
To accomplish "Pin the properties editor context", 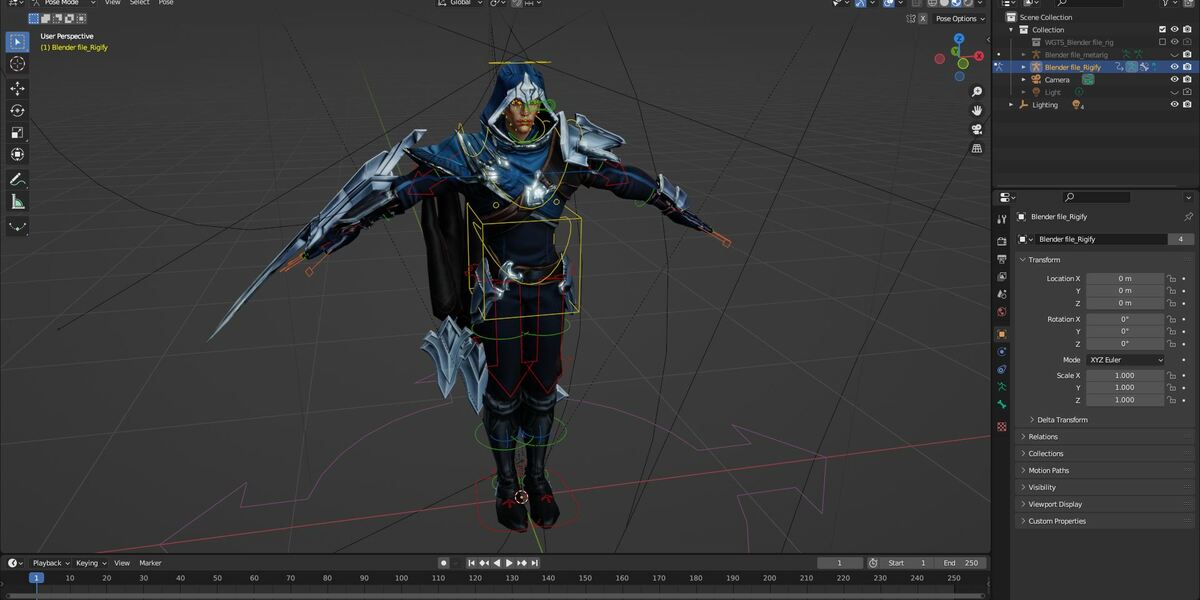I will (x=1188, y=217).
